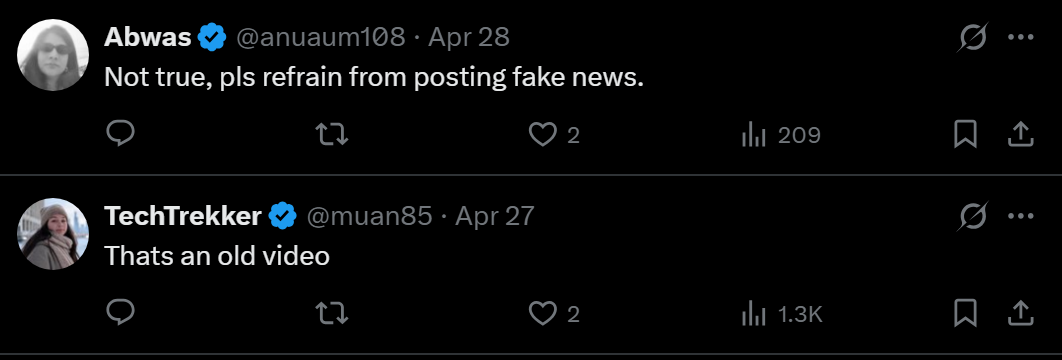Image resolution: width=1062 pixels, height=360 pixels.
Task: Bookmark Abwas's tweet
Action: [965, 134]
